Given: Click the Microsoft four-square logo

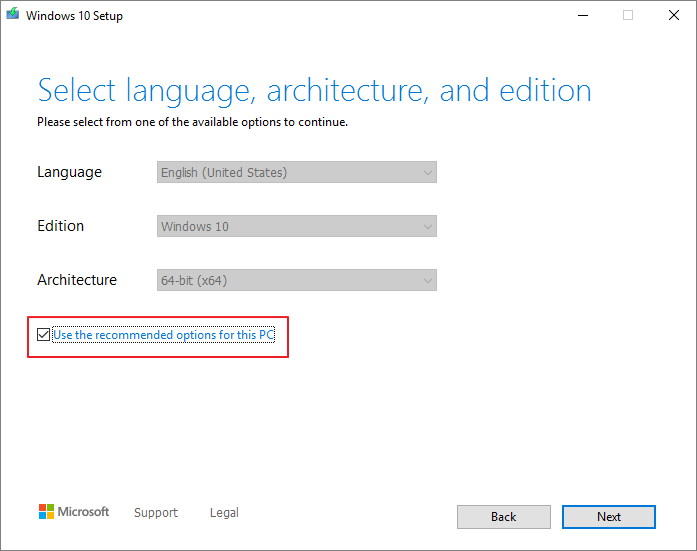Looking at the screenshot, I should click(x=46, y=512).
